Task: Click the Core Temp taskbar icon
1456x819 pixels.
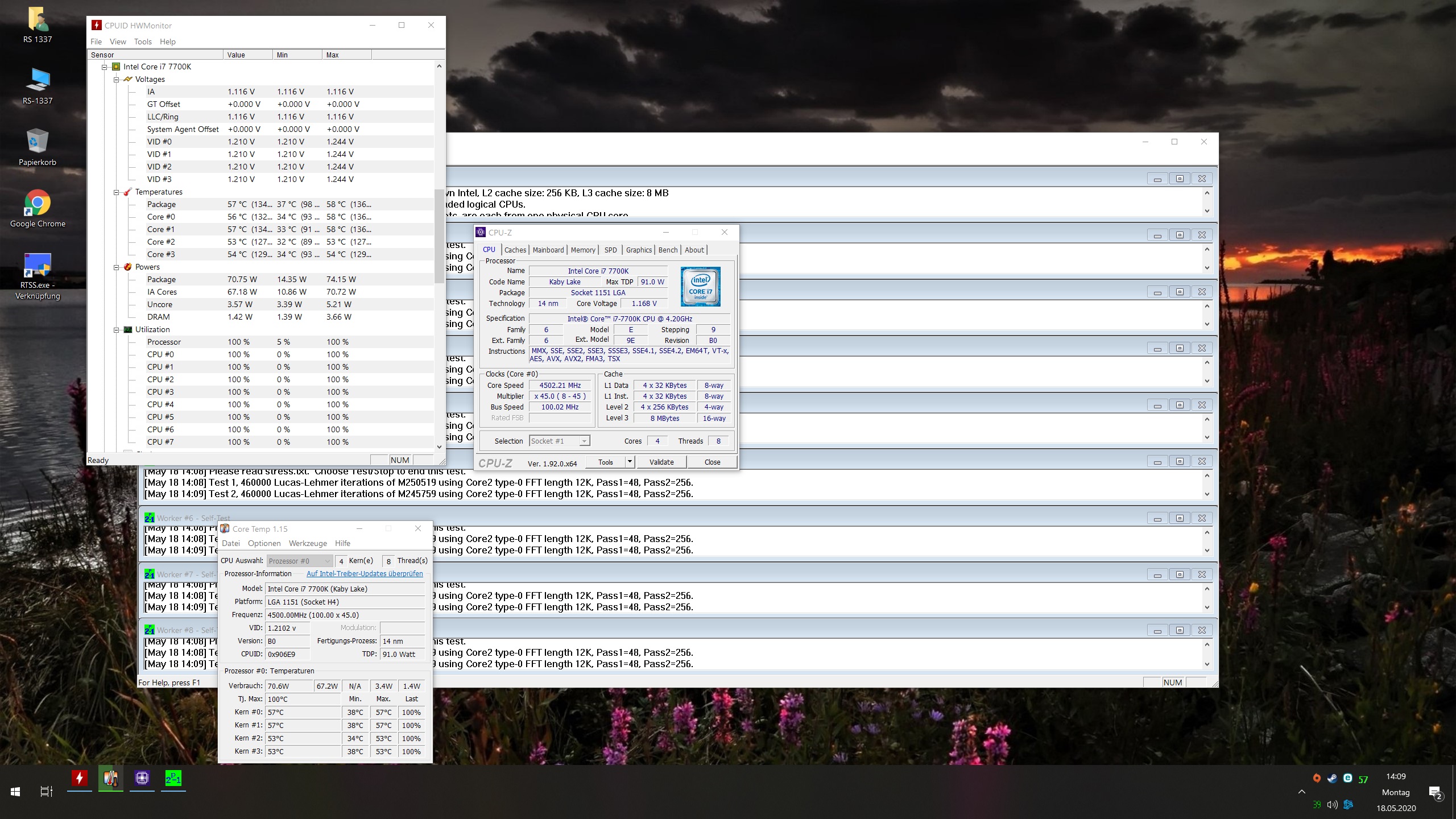Action: point(111,778)
